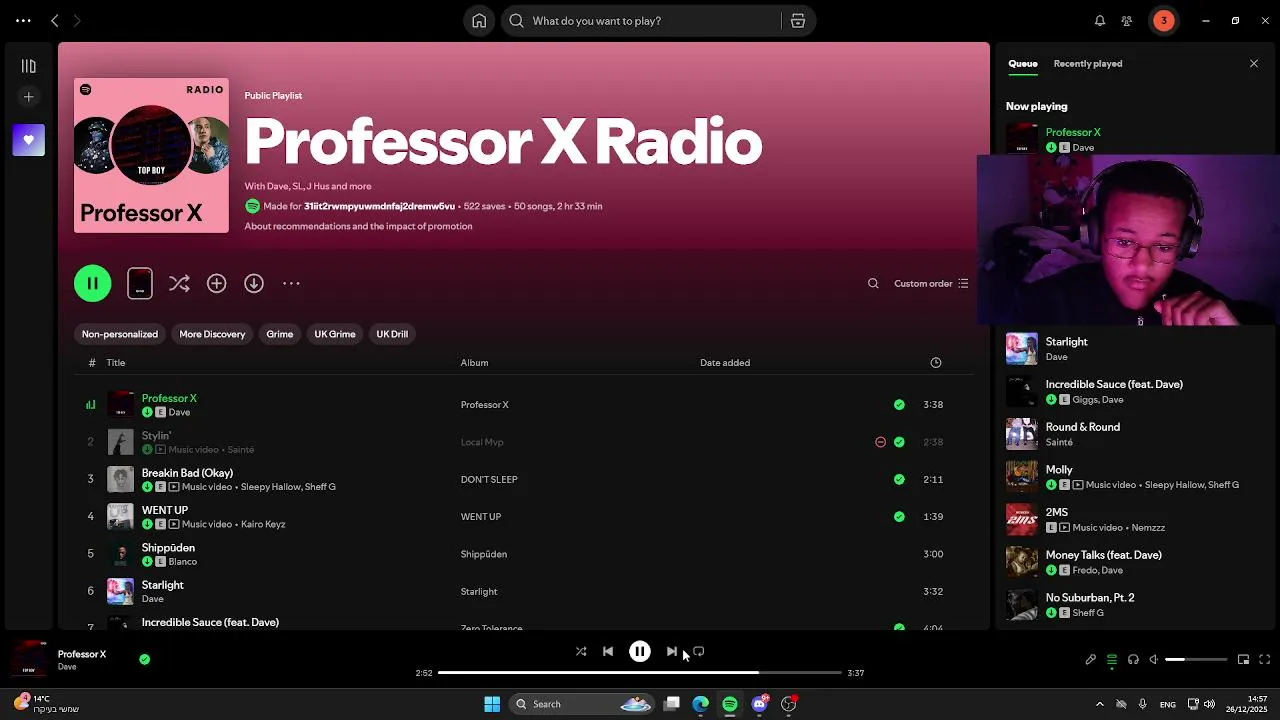Toggle saved checkmark in now-playing bar
1280x720 pixels.
pyautogui.click(x=144, y=659)
